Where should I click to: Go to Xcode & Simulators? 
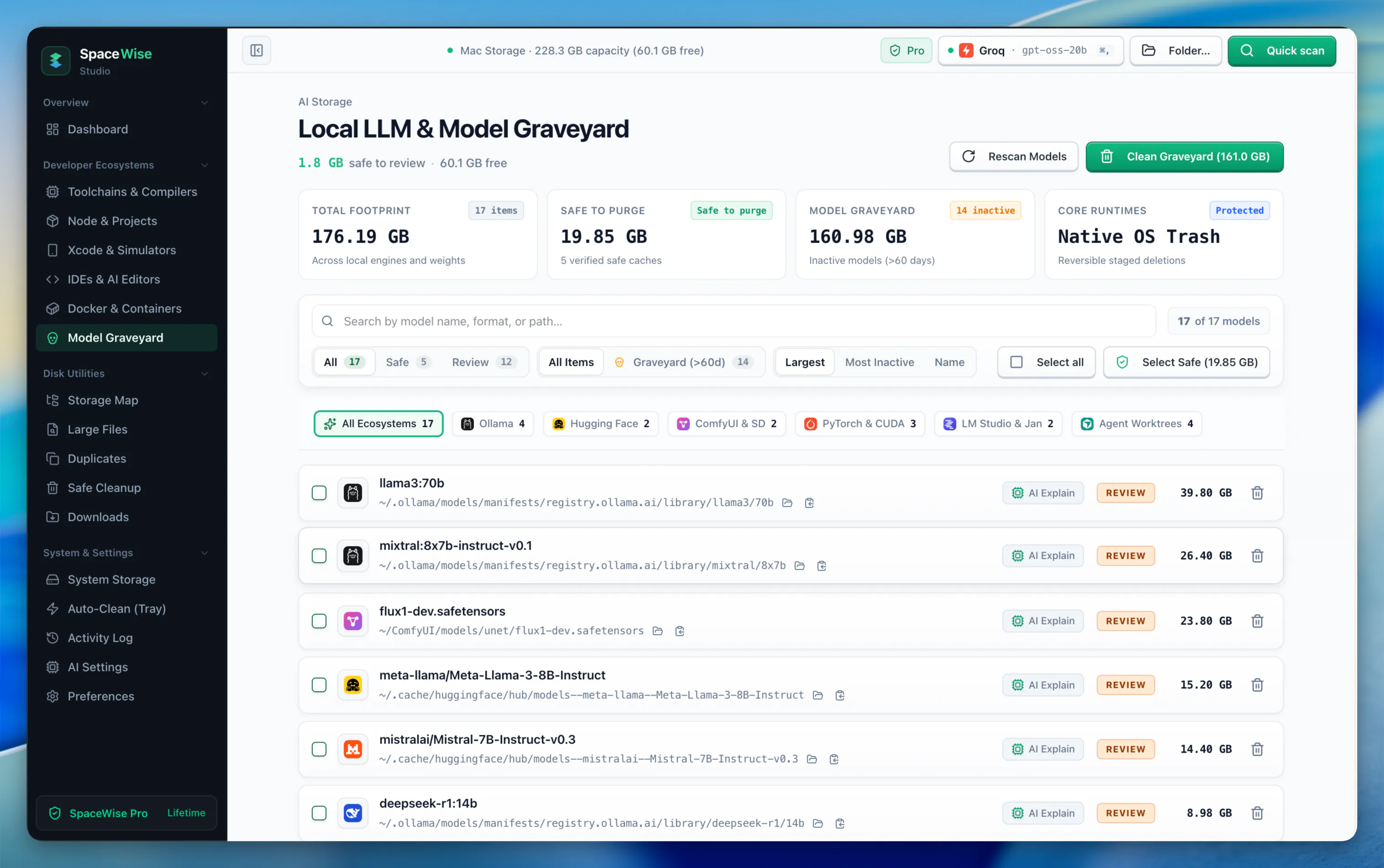pyautogui.click(x=126, y=250)
